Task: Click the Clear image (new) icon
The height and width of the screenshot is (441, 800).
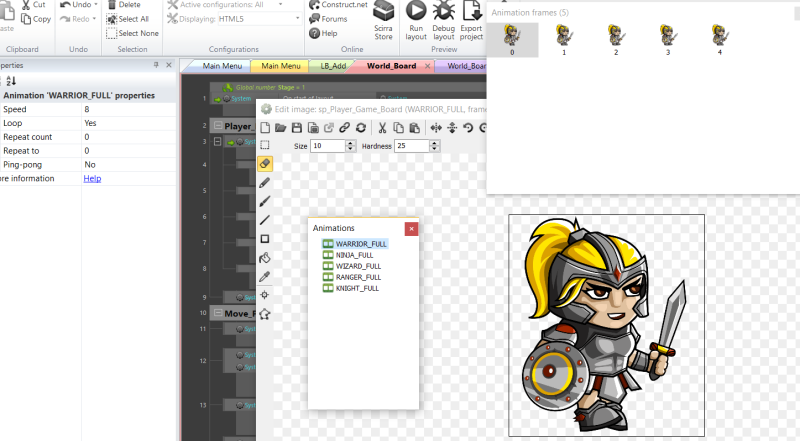Action: point(265,128)
